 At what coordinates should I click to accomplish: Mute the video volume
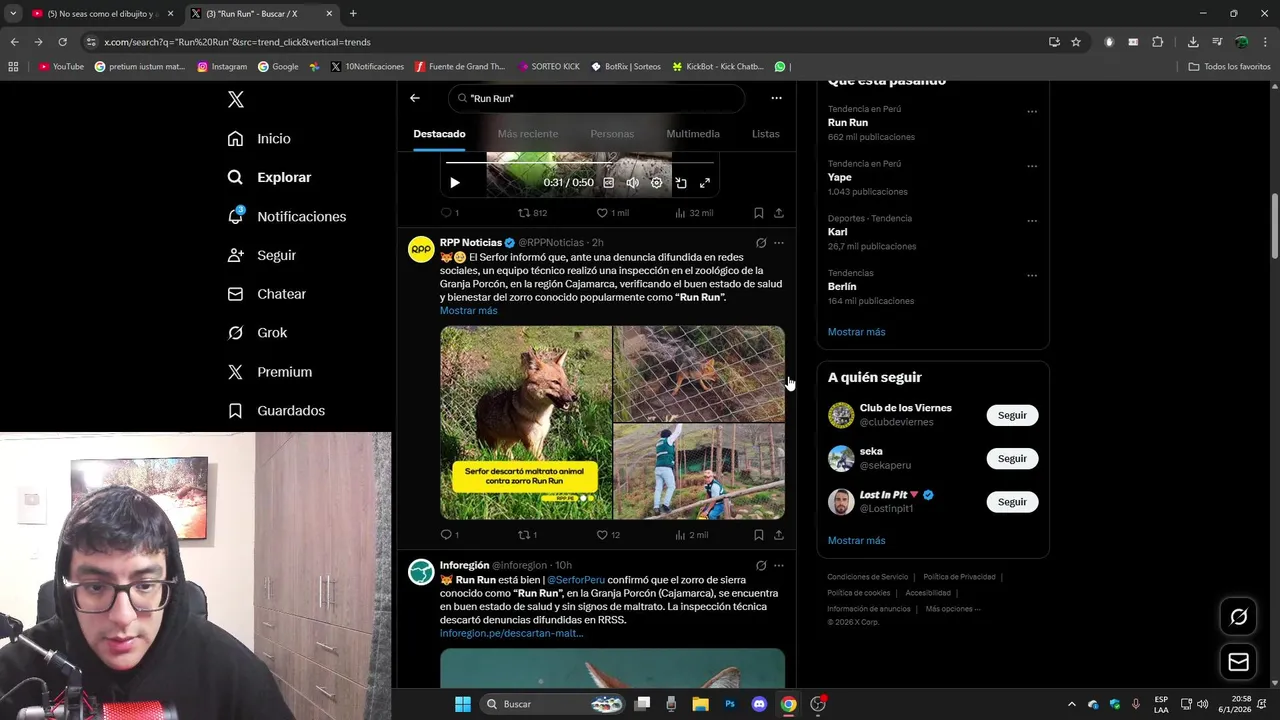pos(632,183)
